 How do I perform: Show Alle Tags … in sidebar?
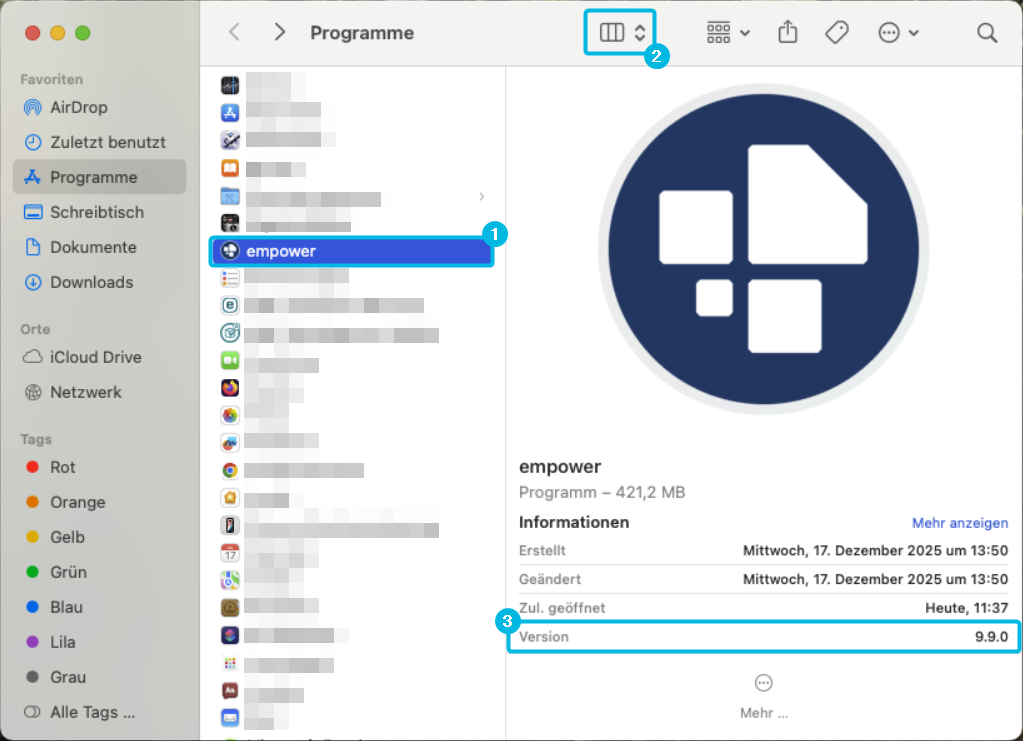(x=99, y=712)
